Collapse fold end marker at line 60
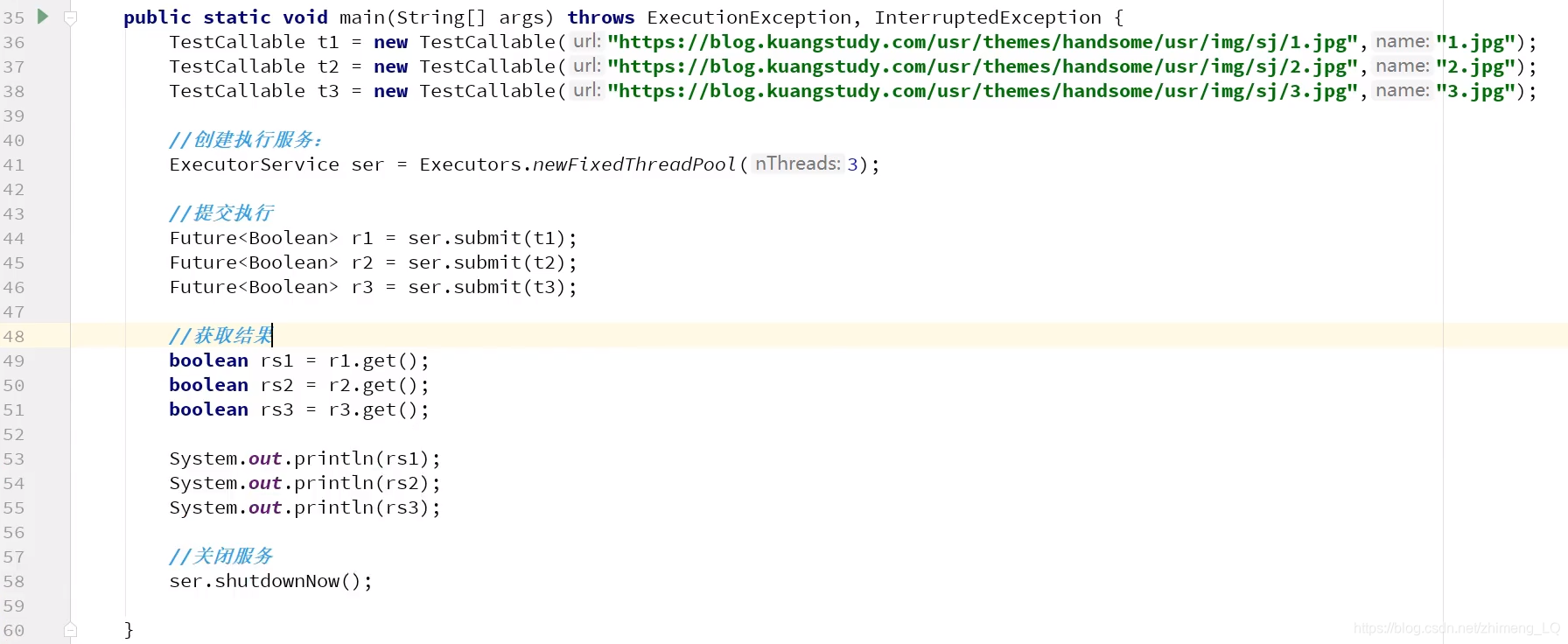The height and width of the screenshot is (644, 1568). (x=71, y=629)
